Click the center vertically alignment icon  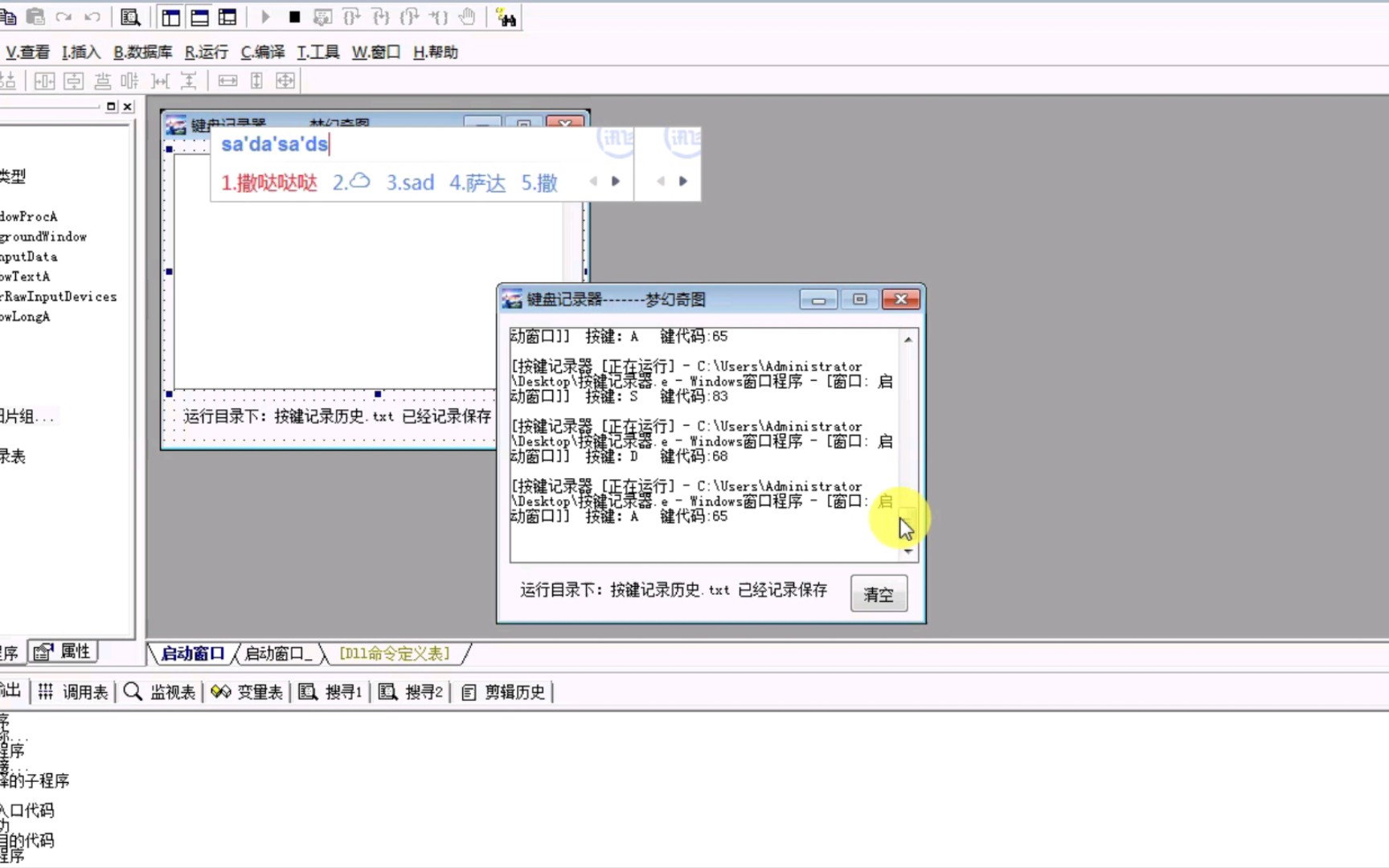point(73,80)
